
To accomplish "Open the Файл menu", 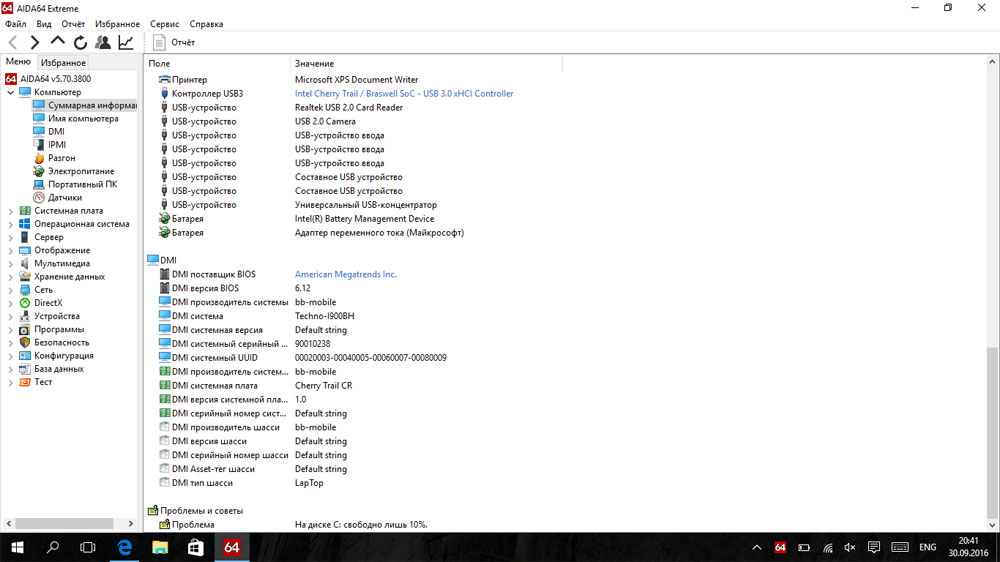I will pos(15,24).
